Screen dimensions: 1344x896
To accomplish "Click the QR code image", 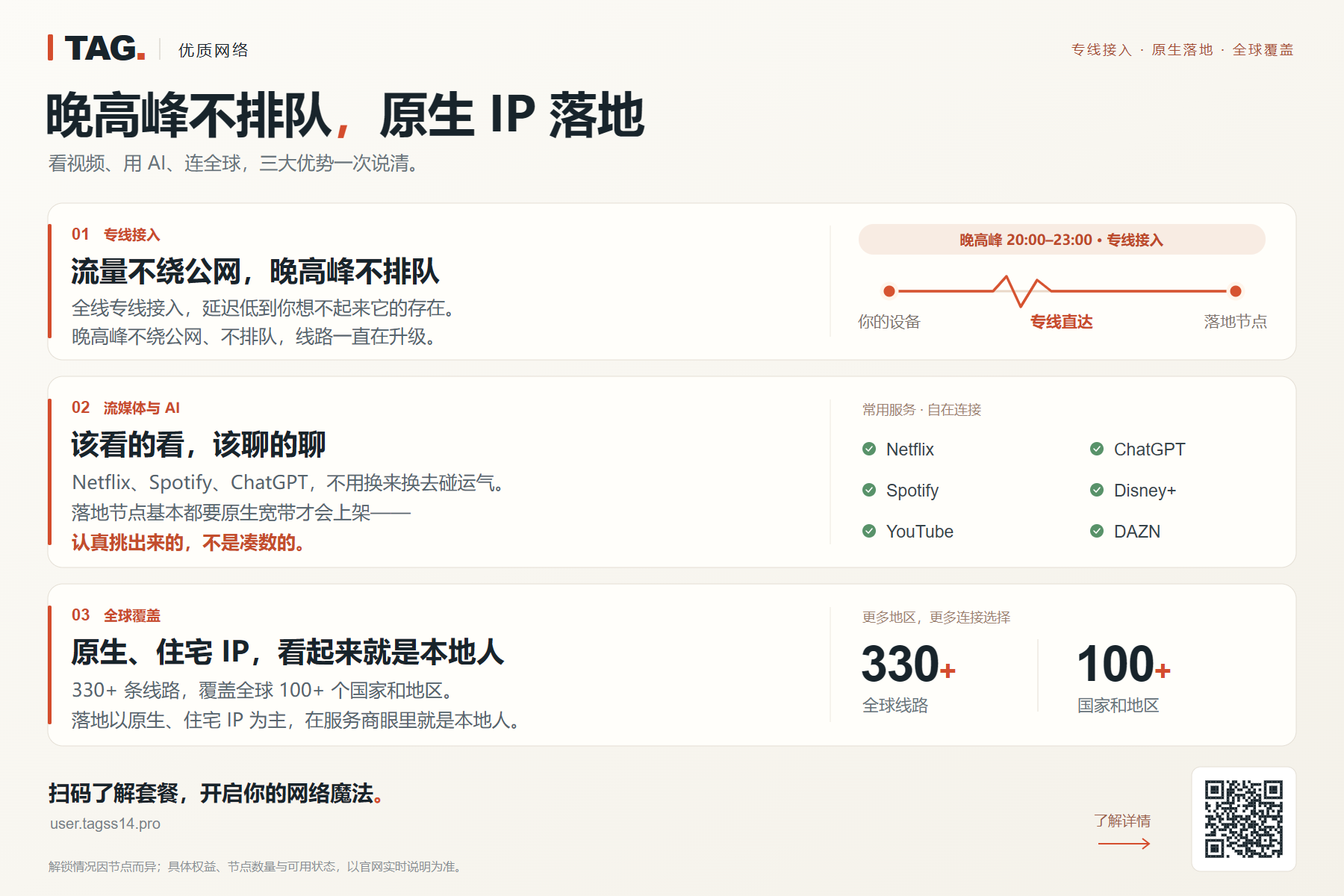I will [x=1244, y=819].
